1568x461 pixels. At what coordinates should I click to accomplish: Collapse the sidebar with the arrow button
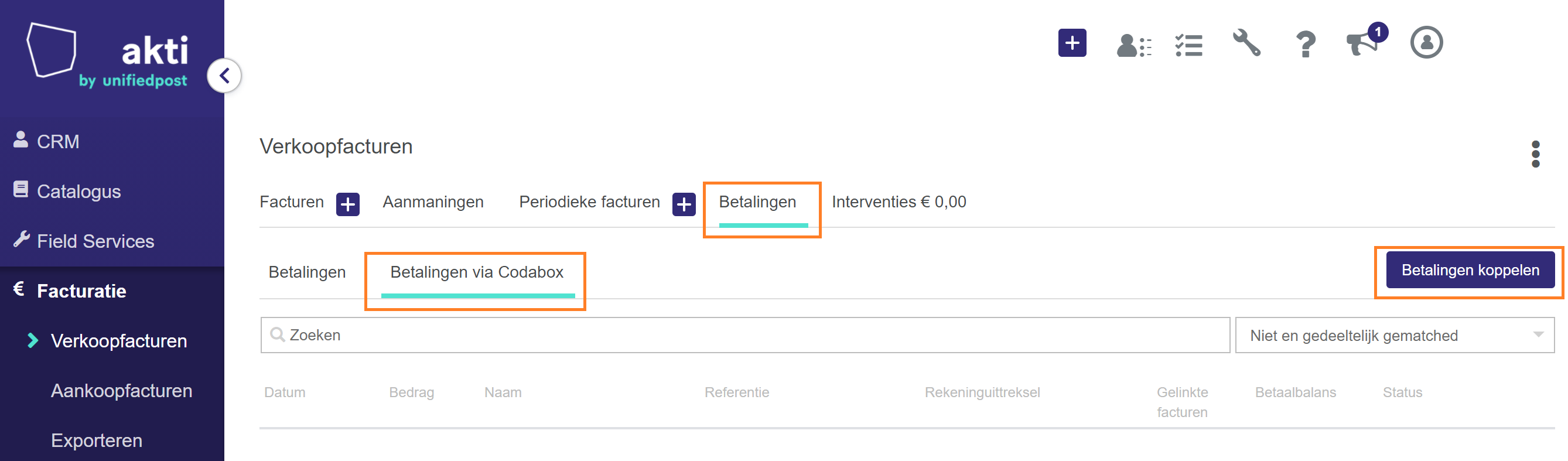point(224,76)
